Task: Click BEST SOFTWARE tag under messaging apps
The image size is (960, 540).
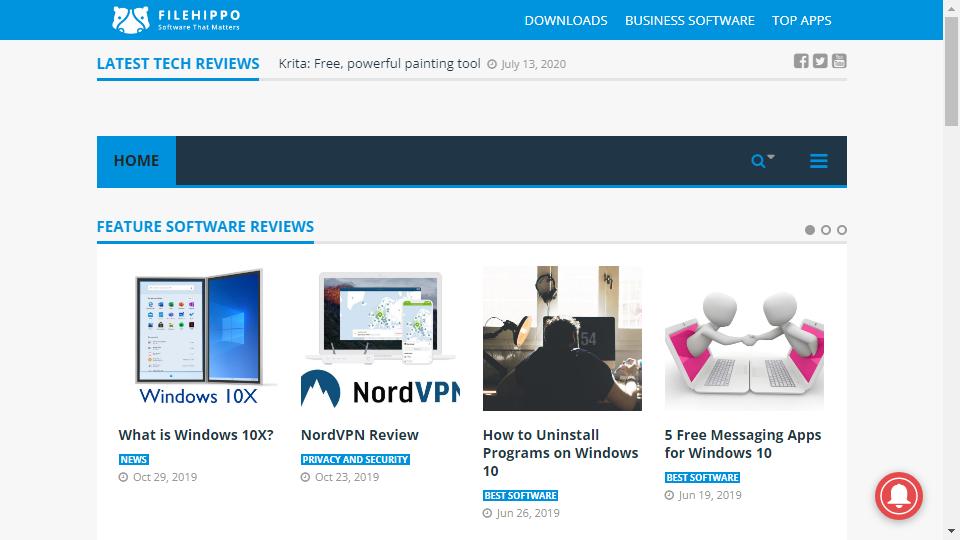Action: (702, 477)
